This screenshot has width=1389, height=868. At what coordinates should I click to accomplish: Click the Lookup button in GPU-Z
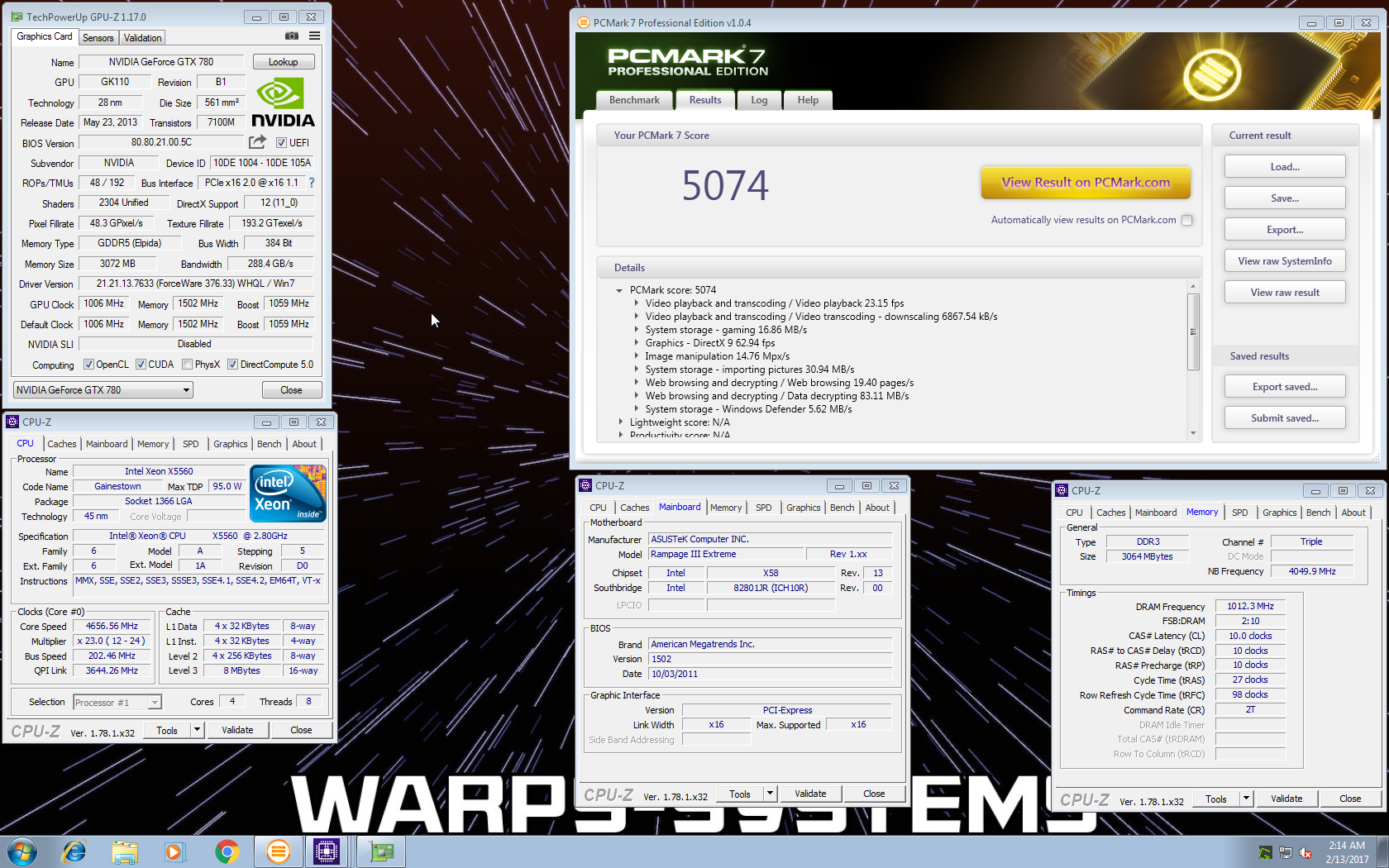pos(283,62)
